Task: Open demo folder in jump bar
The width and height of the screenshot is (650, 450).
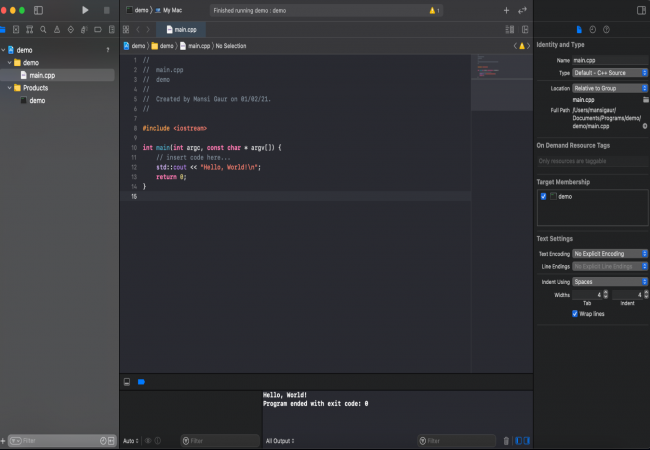Action: 162,46
